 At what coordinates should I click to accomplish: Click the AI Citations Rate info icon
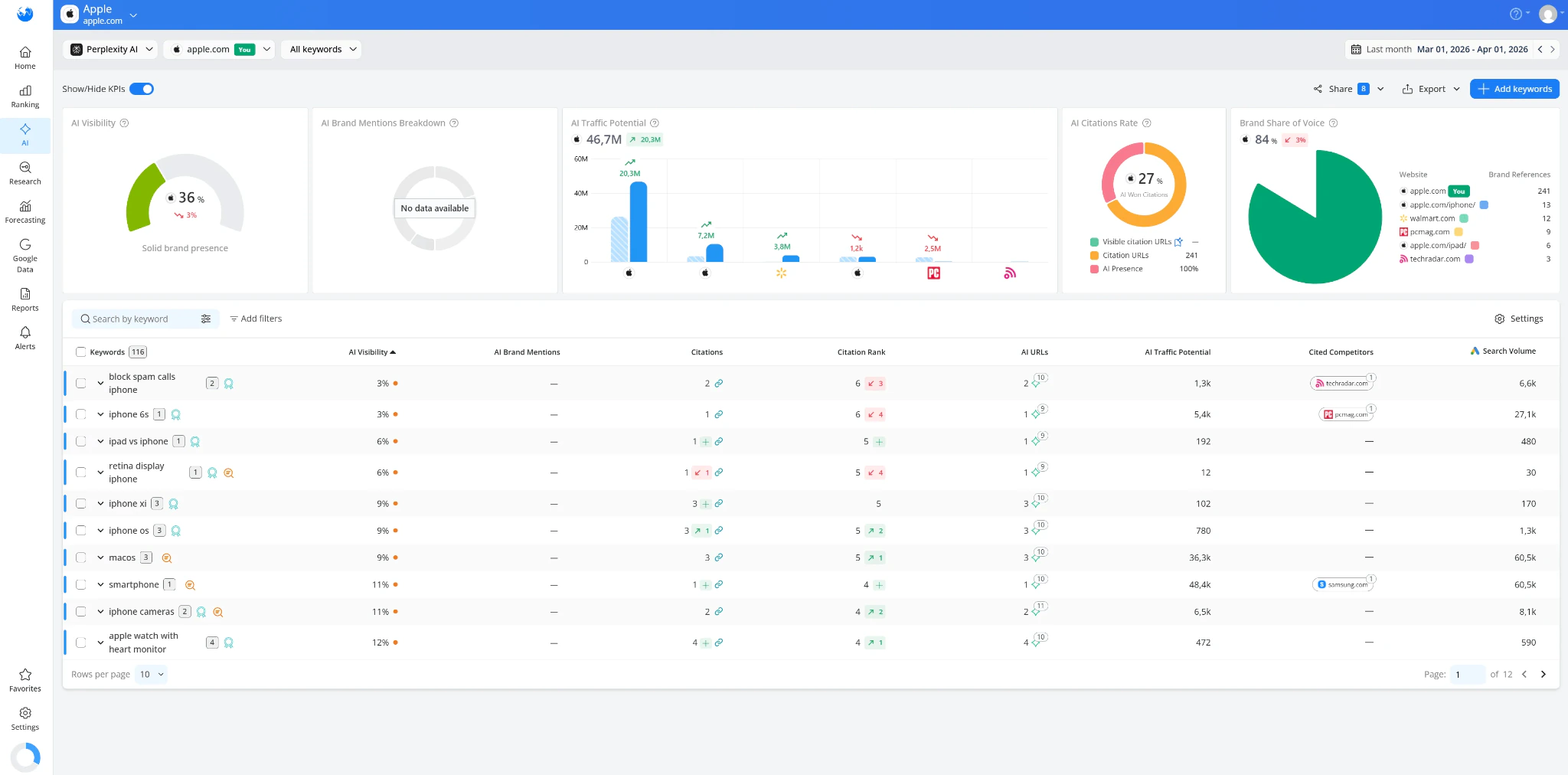pyautogui.click(x=1147, y=123)
